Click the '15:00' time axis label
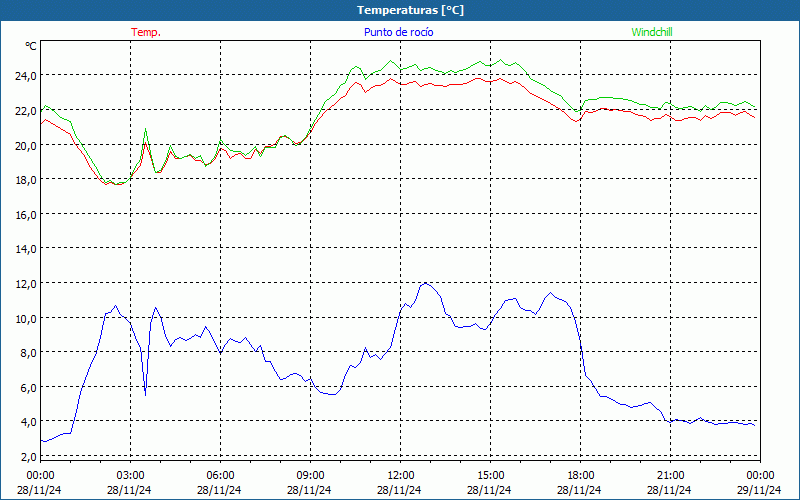The height and width of the screenshot is (500, 800). 490,476
